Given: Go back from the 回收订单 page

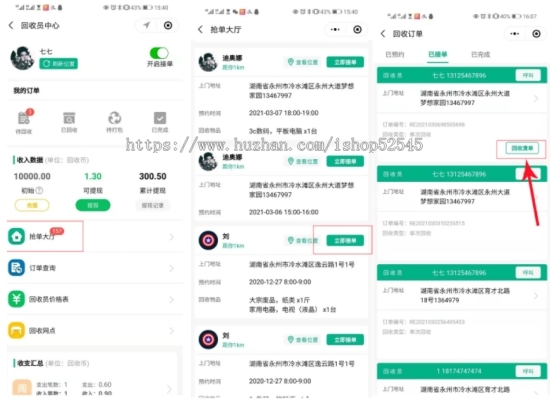Looking at the screenshot, I should tap(383, 34).
